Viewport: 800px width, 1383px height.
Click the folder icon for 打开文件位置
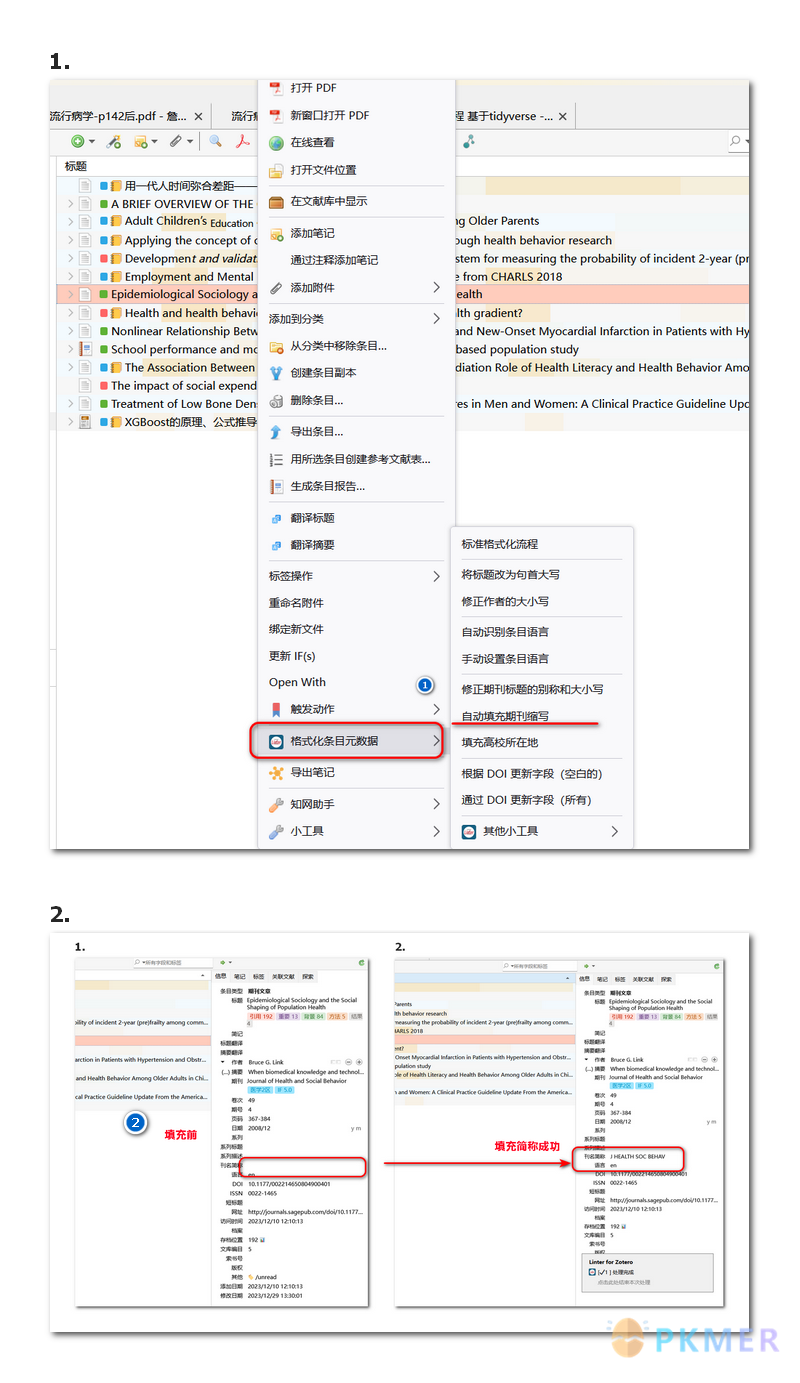(277, 170)
